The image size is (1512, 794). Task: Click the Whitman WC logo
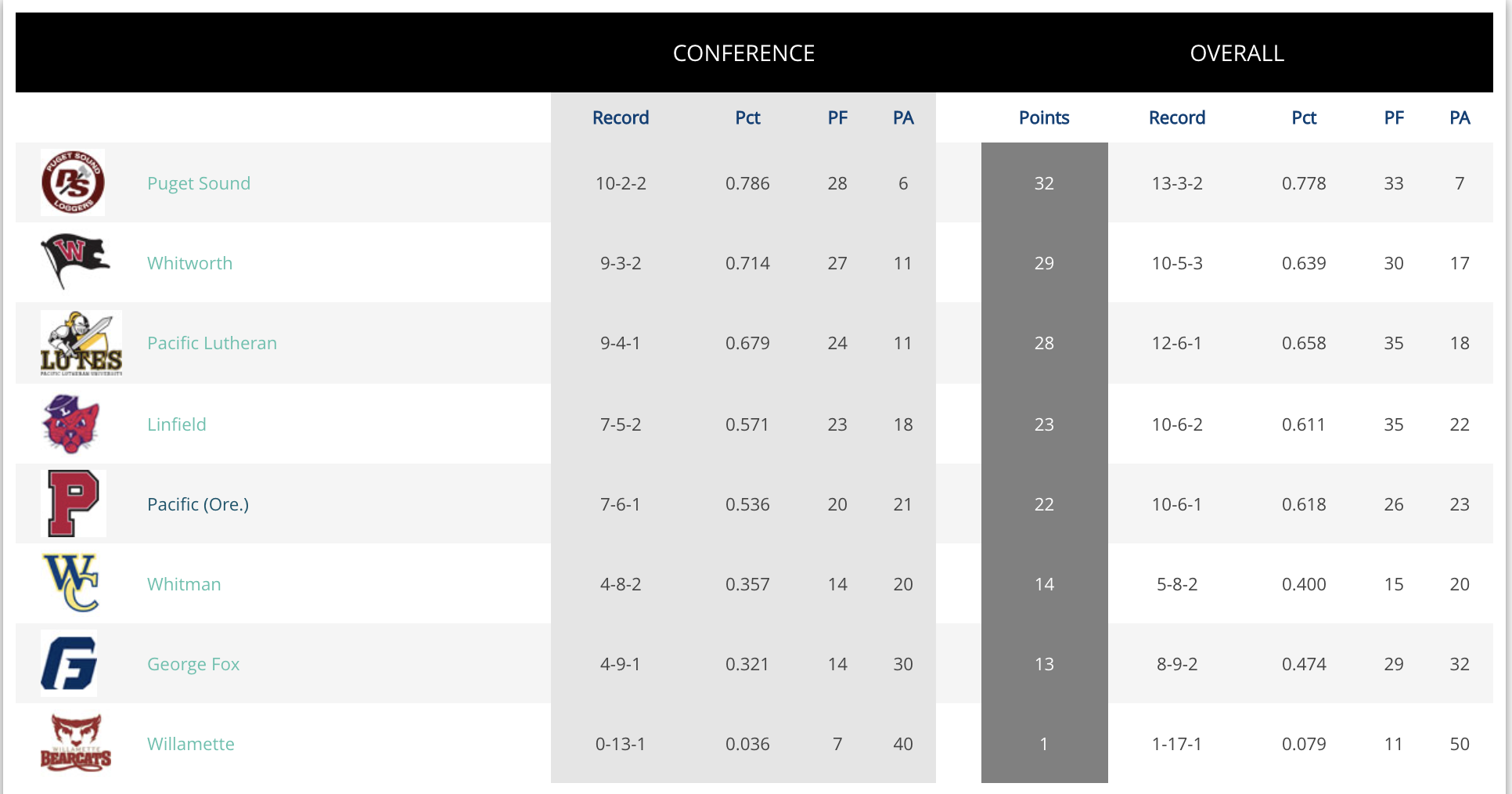71,583
